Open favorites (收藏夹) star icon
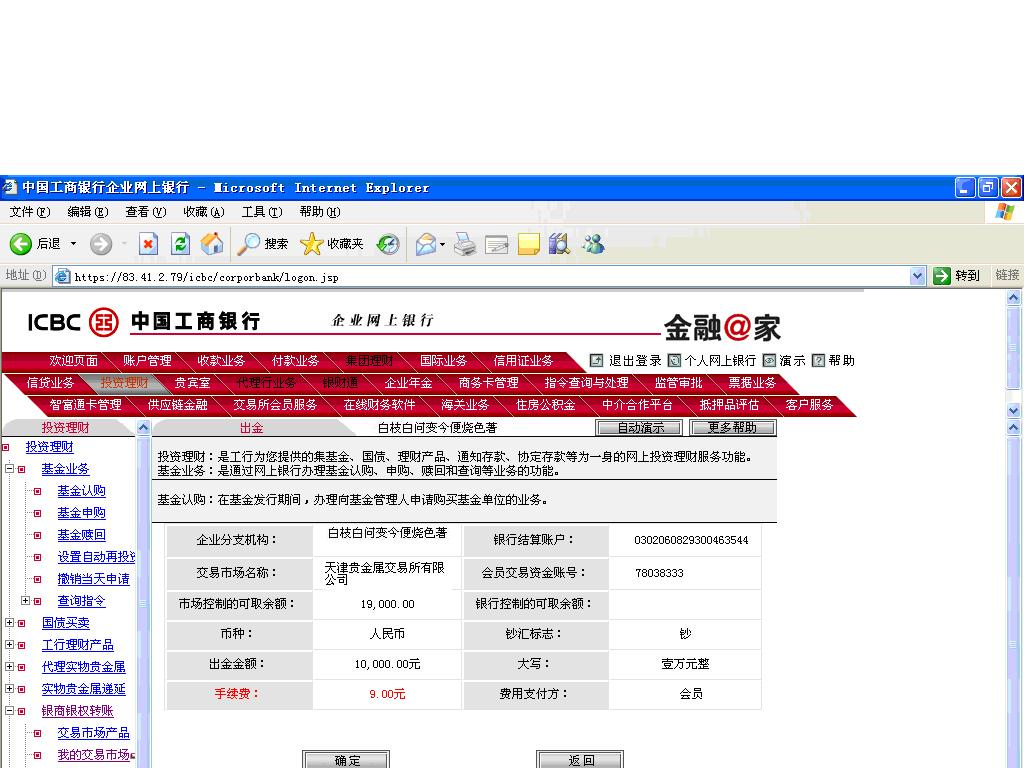The height and width of the screenshot is (768, 1024). pyautogui.click(x=331, y=244)
